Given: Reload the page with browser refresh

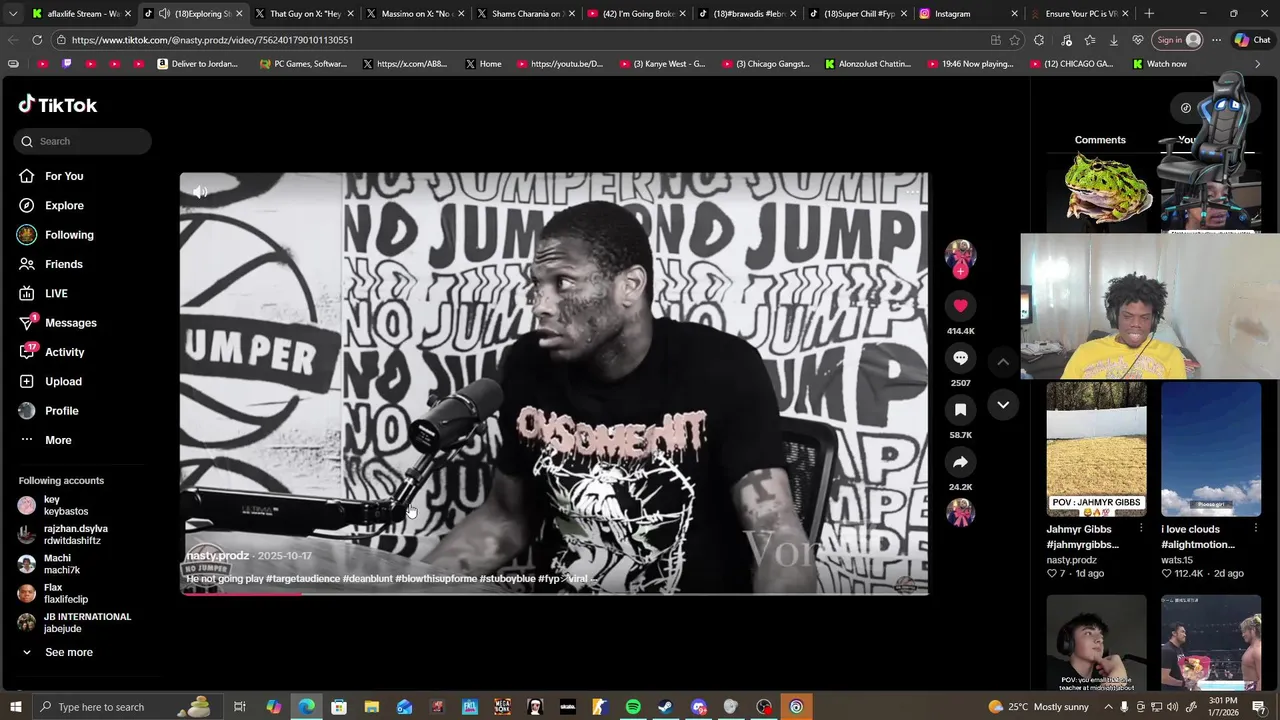Looking at the screenshot, I should (37, 40).
